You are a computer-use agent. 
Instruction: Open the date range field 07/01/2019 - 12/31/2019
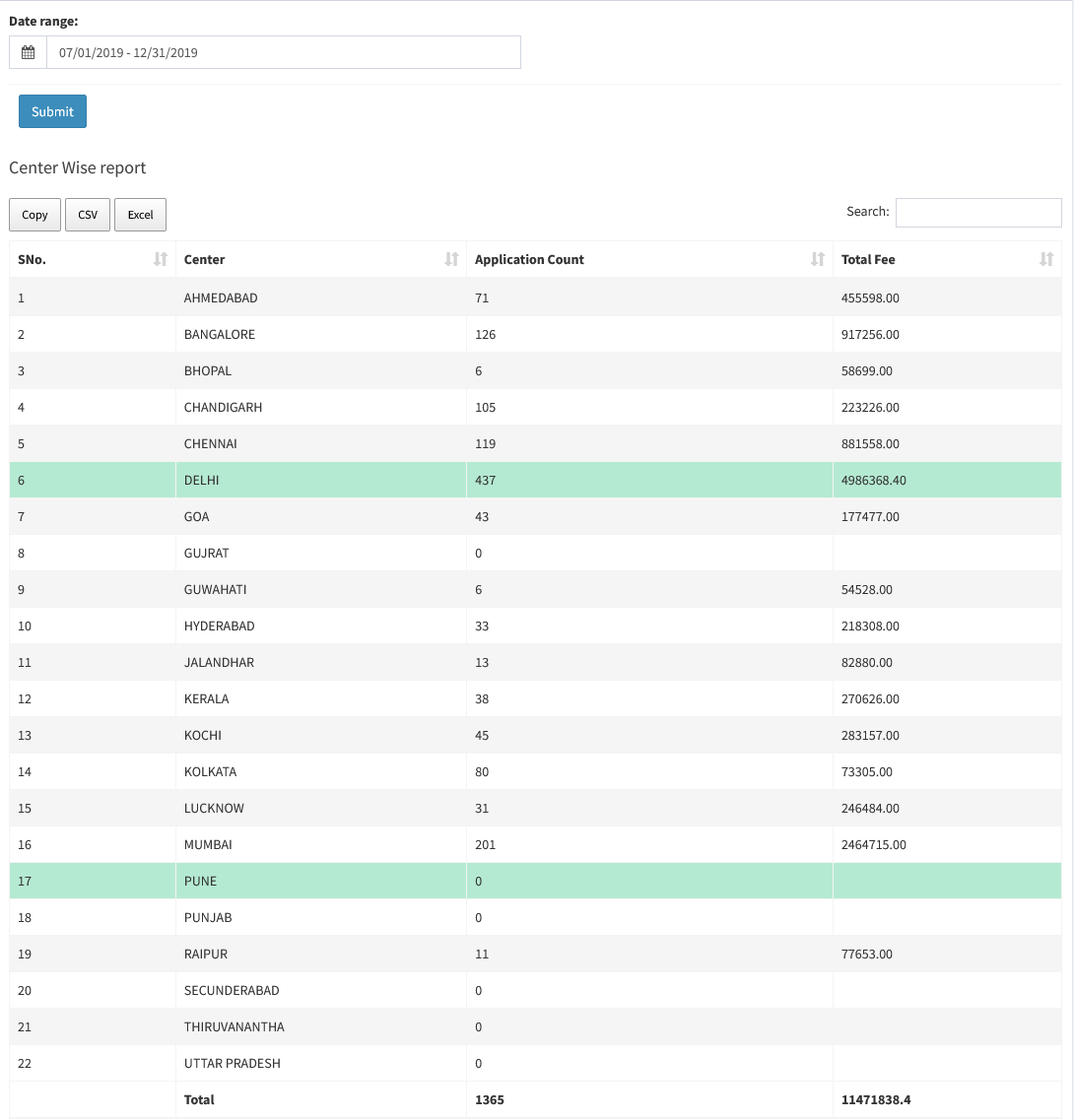pyautogui.click(x=284, y=52)
